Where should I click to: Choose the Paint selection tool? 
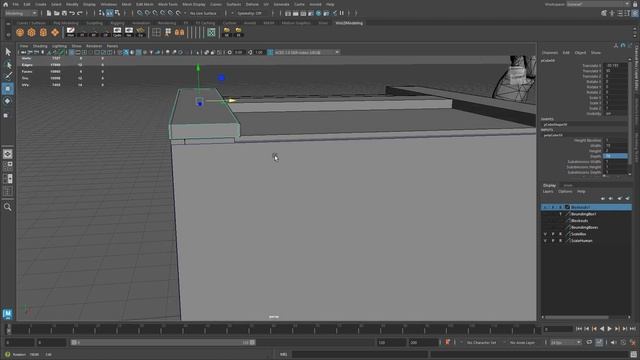click(8, 76)
